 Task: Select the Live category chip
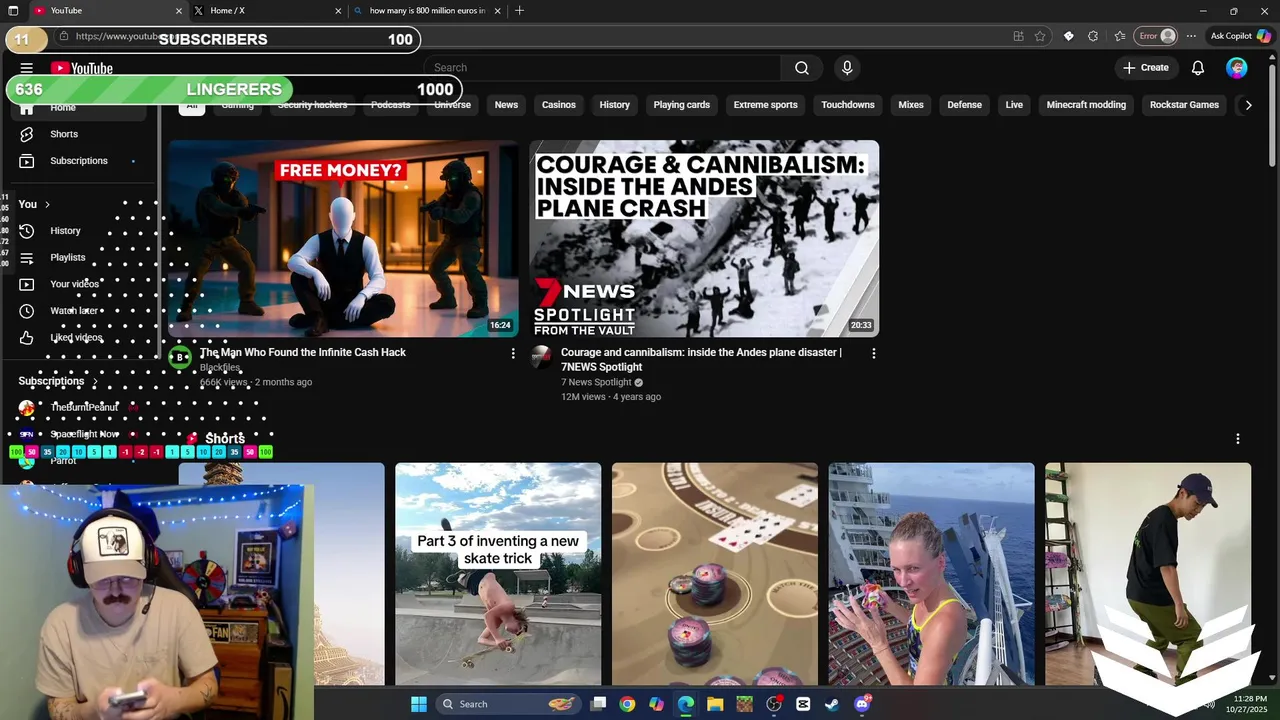click(1014, 105)
